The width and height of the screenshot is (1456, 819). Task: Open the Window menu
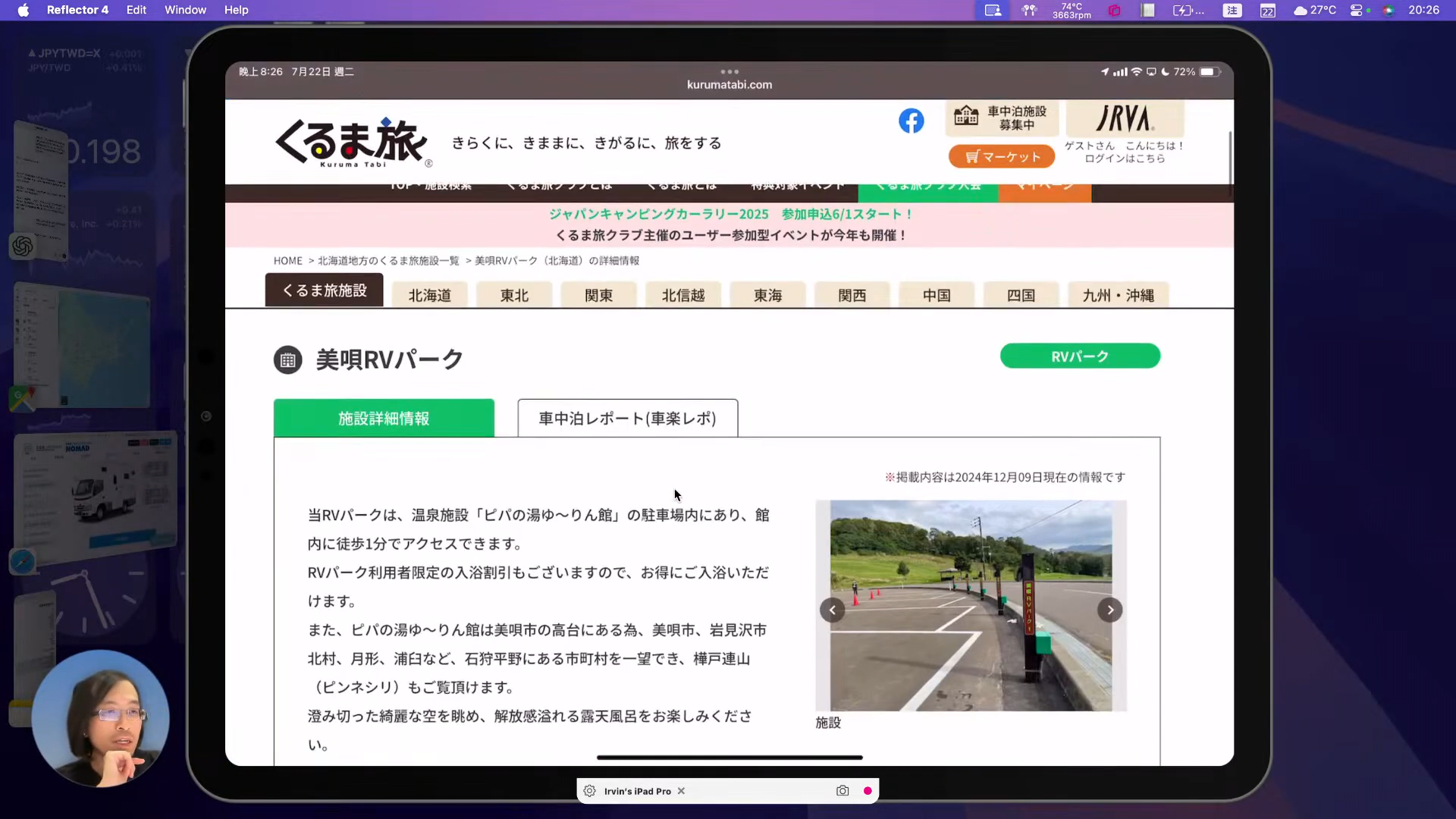tap(185, 10)
